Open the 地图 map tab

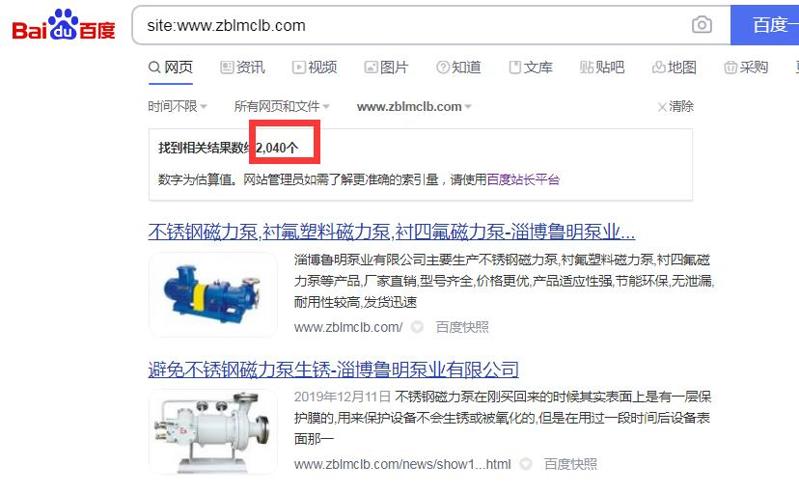tap(674, 67)
